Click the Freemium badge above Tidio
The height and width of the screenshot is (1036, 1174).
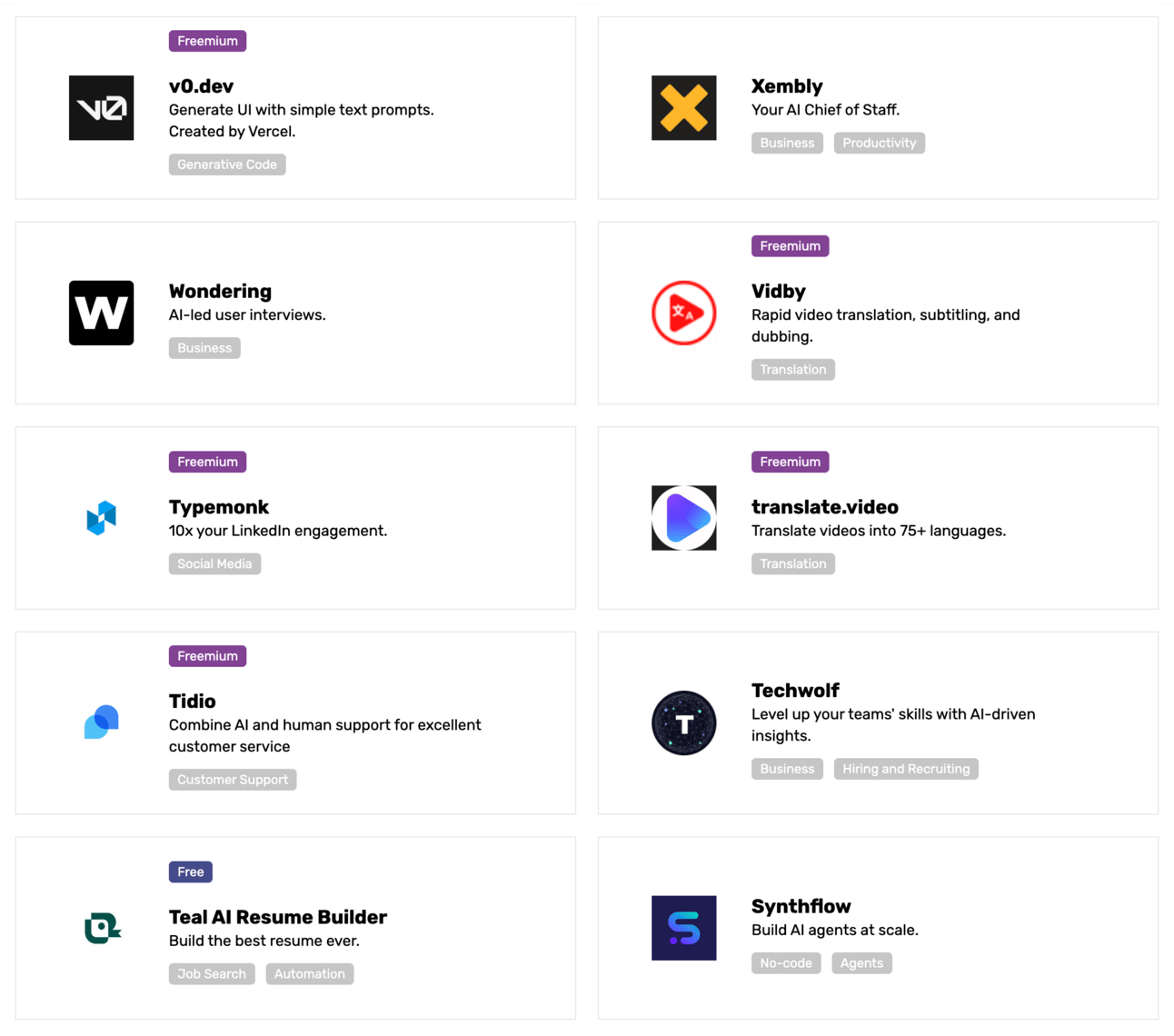tap(207, 656)
